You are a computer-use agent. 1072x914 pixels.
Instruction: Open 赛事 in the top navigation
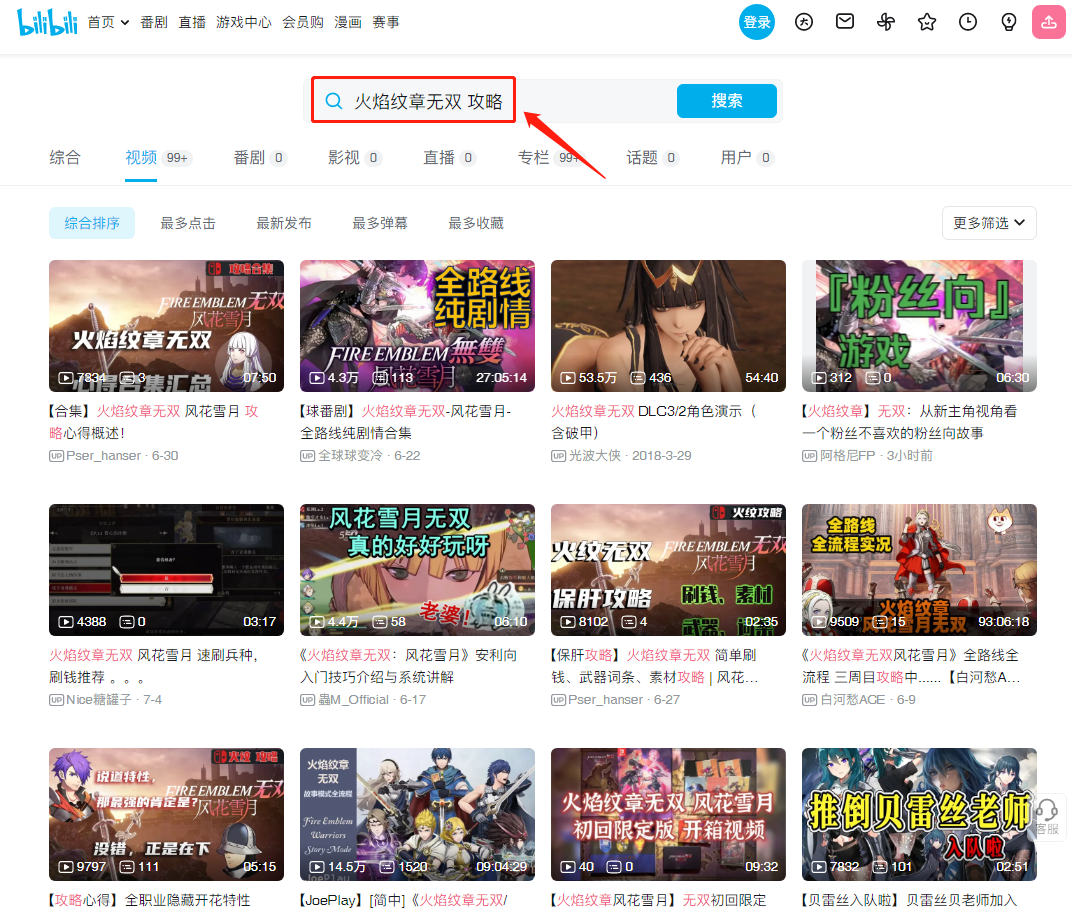(x=386, y=23)
